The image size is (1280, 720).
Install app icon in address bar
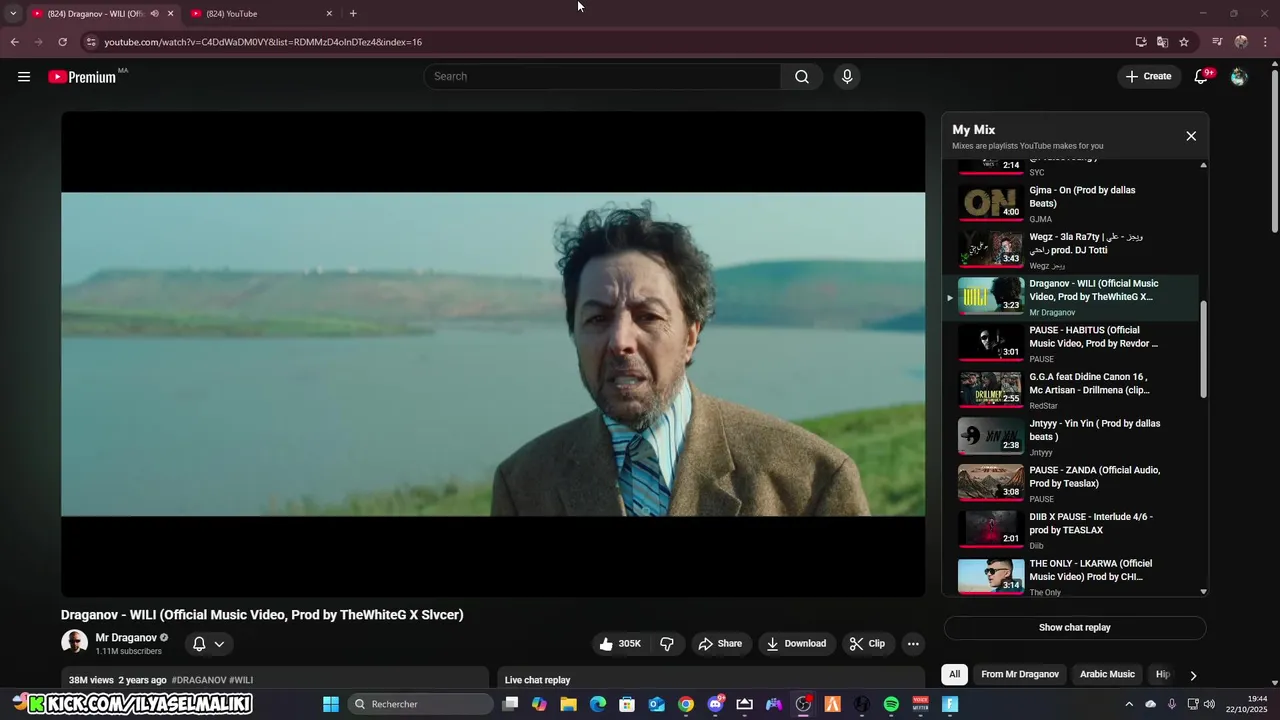[1141, 42]
